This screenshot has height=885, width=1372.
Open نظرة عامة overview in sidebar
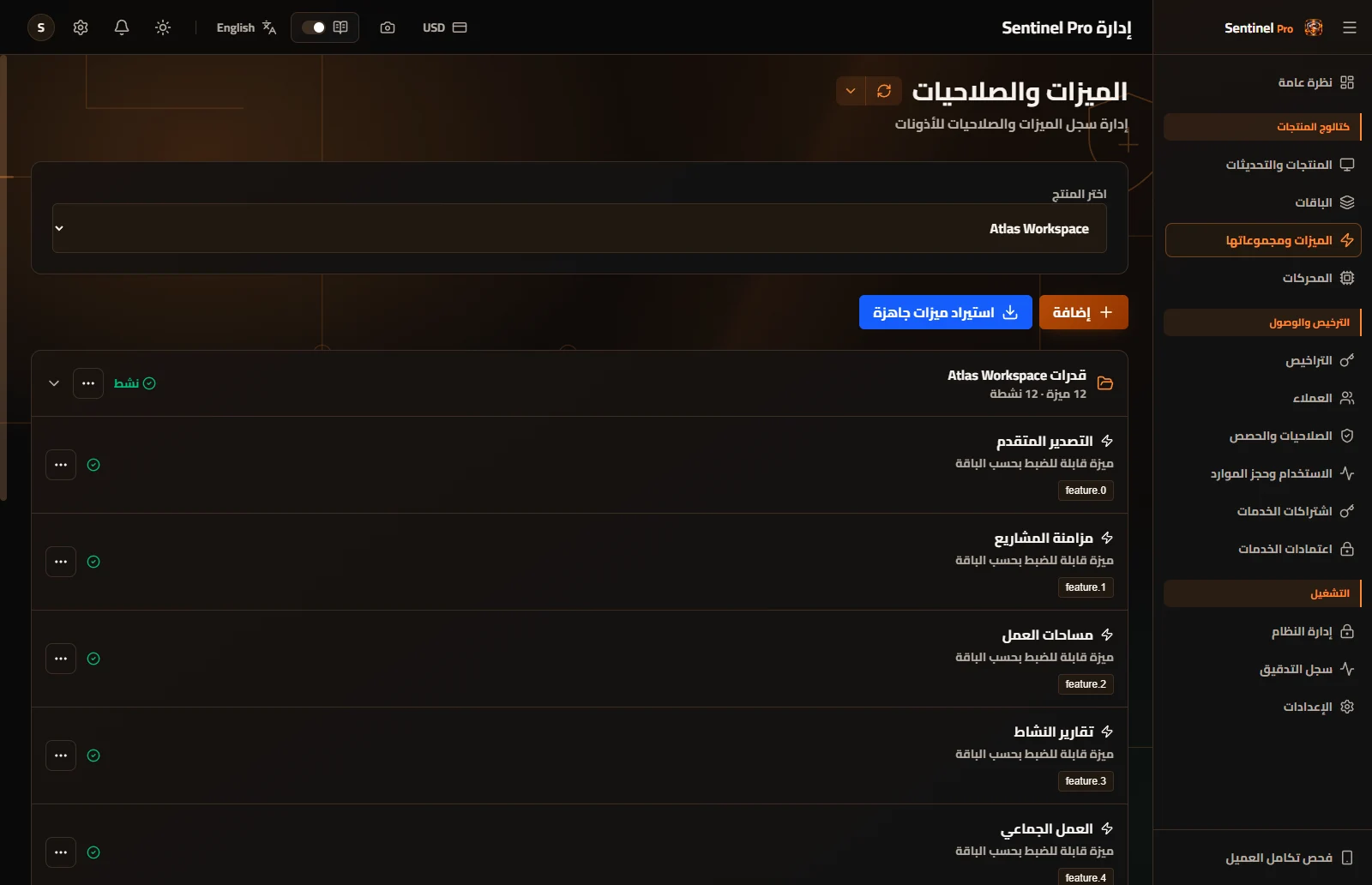tap(1262, 82)
